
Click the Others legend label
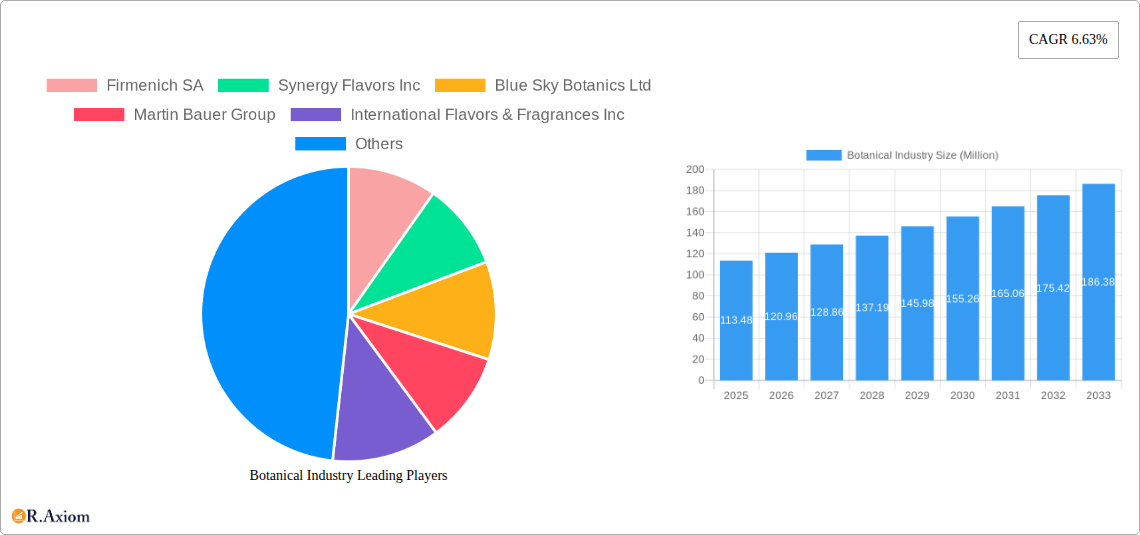tap(379, 144)
